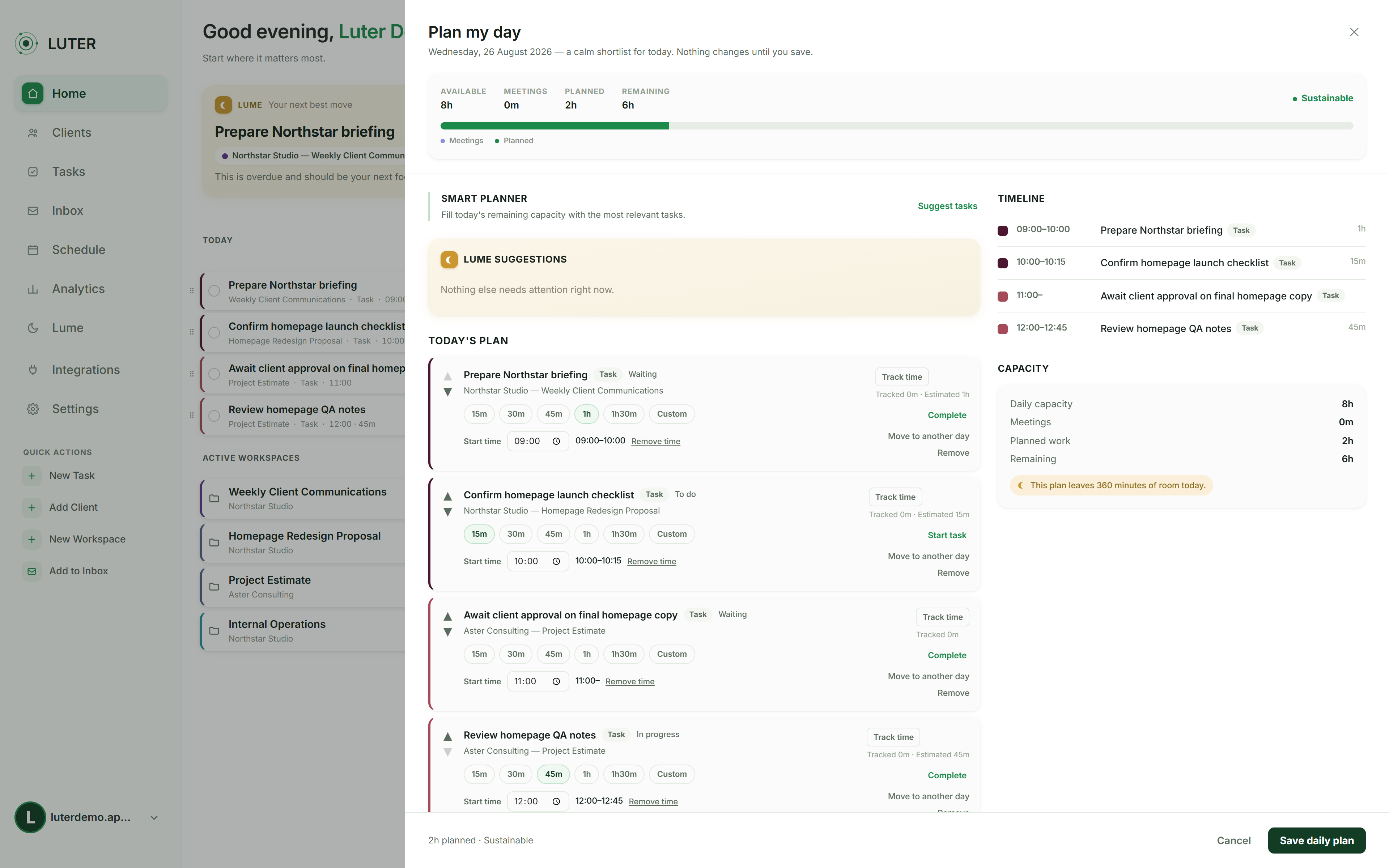Remove time from Await client approval task
1389x868 pixels.
click(x=630, y=681)
